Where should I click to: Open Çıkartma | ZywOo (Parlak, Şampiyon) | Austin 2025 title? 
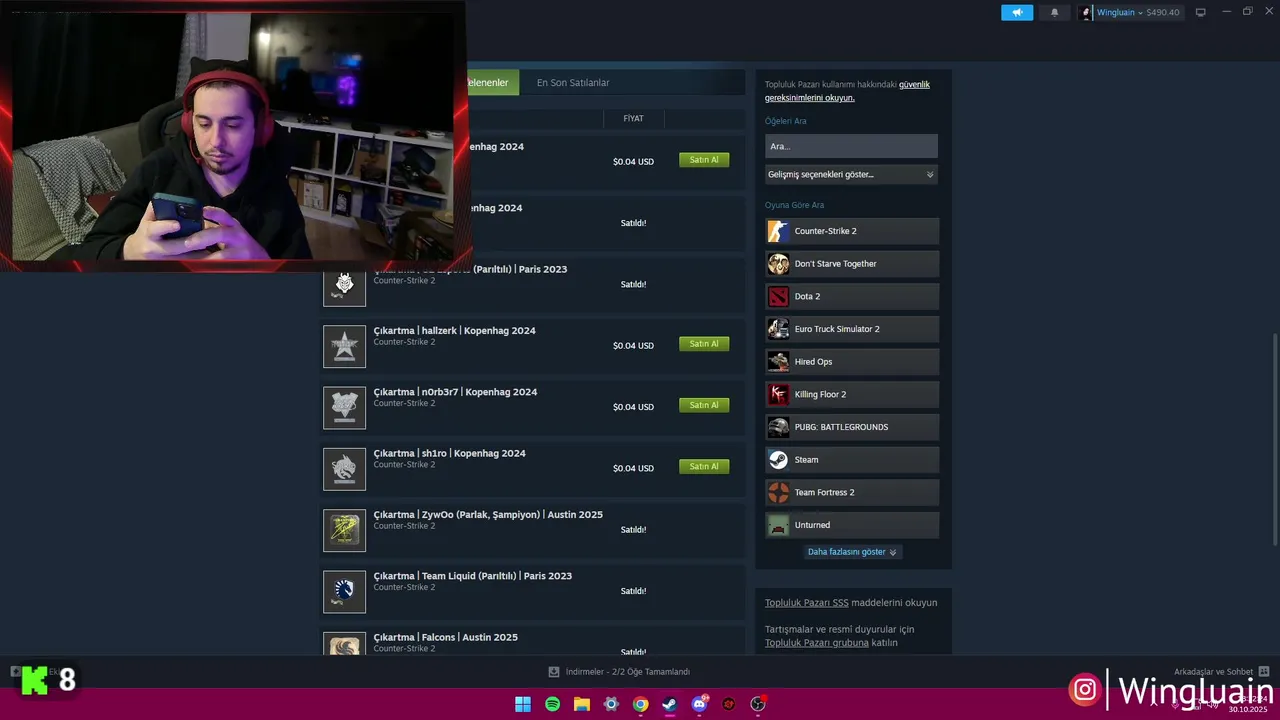(x=488, y=515)
